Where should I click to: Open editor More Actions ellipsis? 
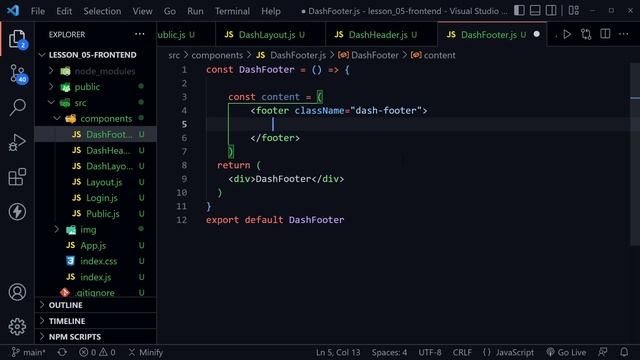click(624, 34)
